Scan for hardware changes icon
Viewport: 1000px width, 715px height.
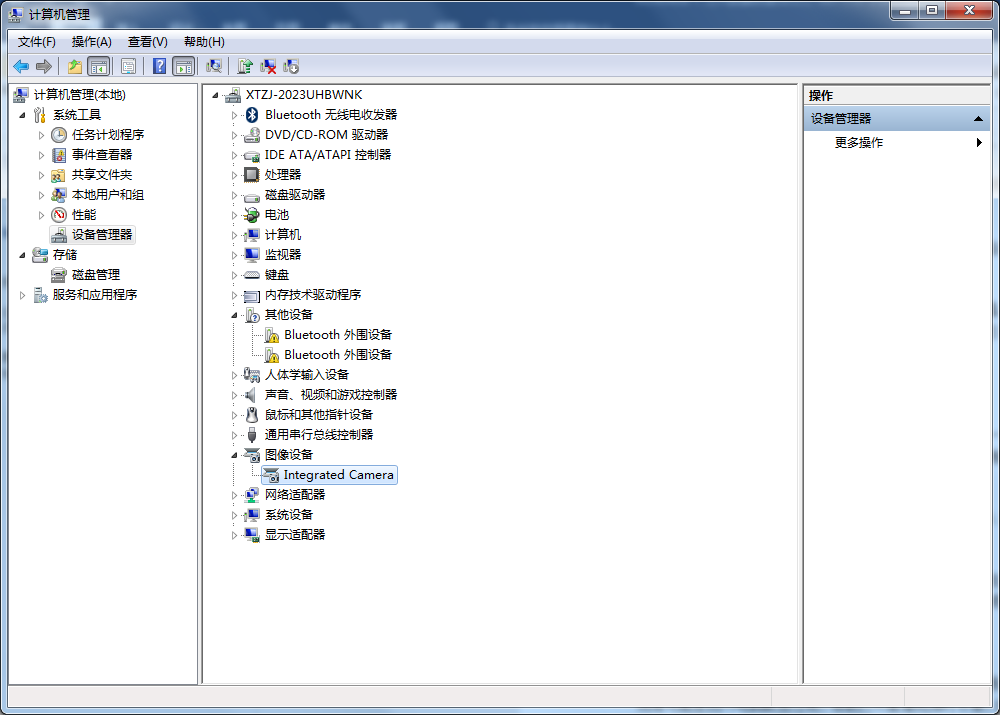click(214, 66)
